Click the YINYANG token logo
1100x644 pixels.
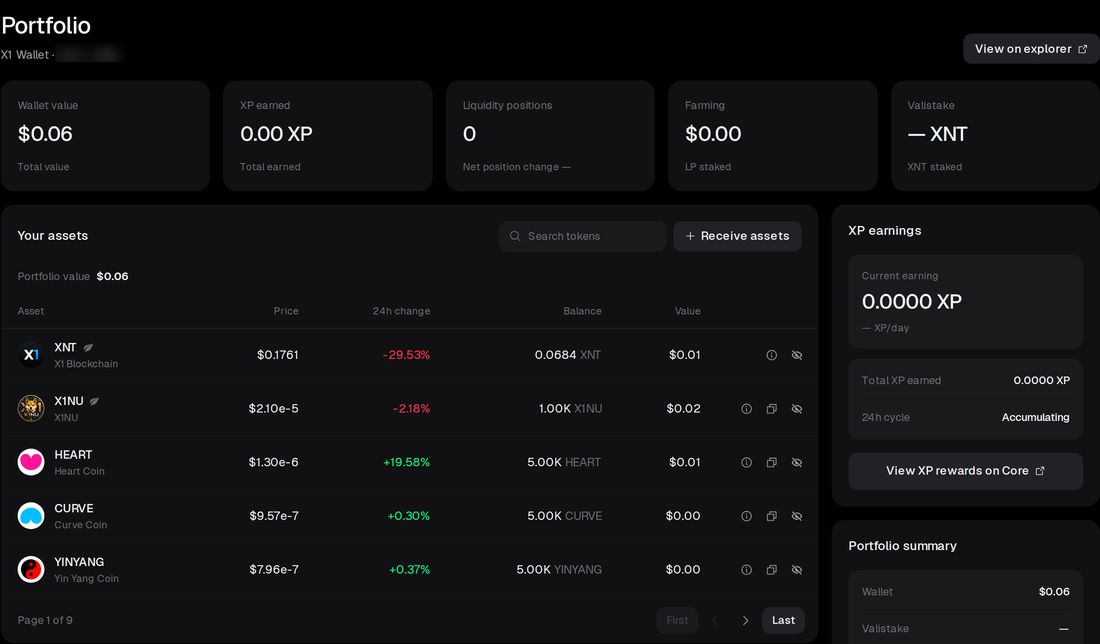(x=31, y=569)
